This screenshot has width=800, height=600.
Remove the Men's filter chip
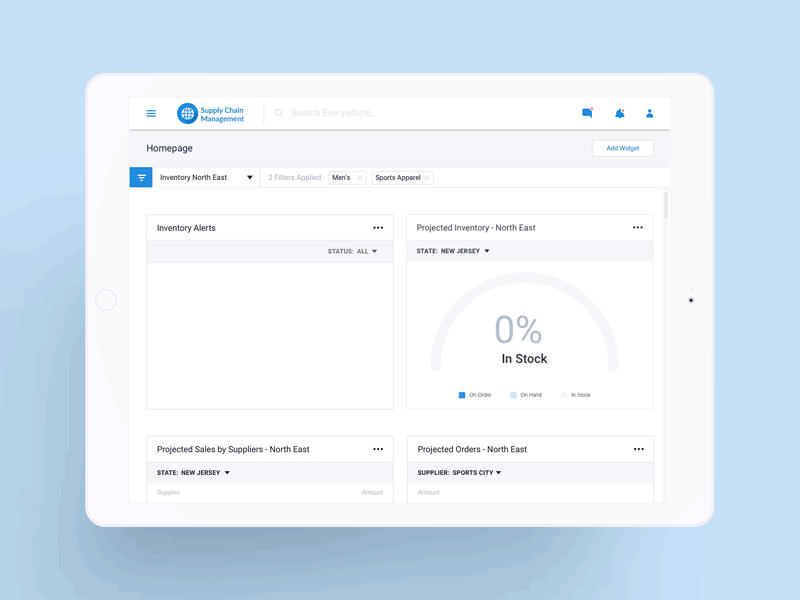361,177
